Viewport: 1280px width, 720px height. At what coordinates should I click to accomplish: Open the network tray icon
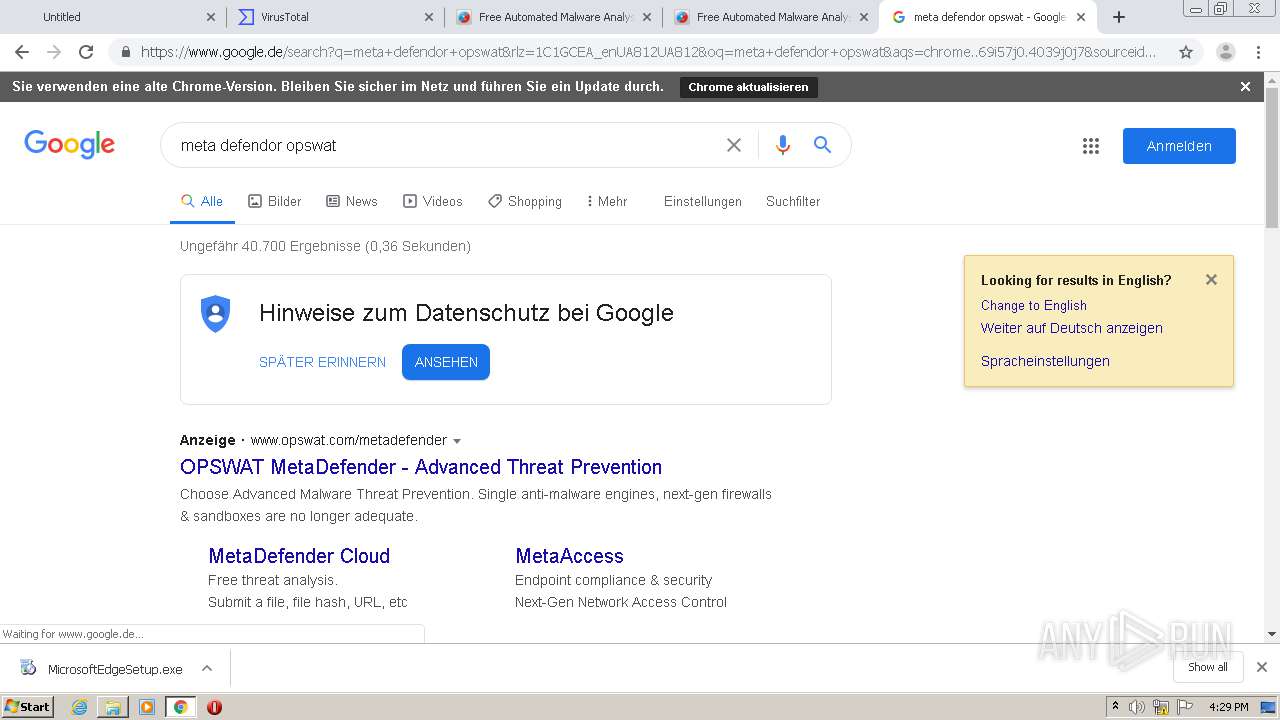1161,707
